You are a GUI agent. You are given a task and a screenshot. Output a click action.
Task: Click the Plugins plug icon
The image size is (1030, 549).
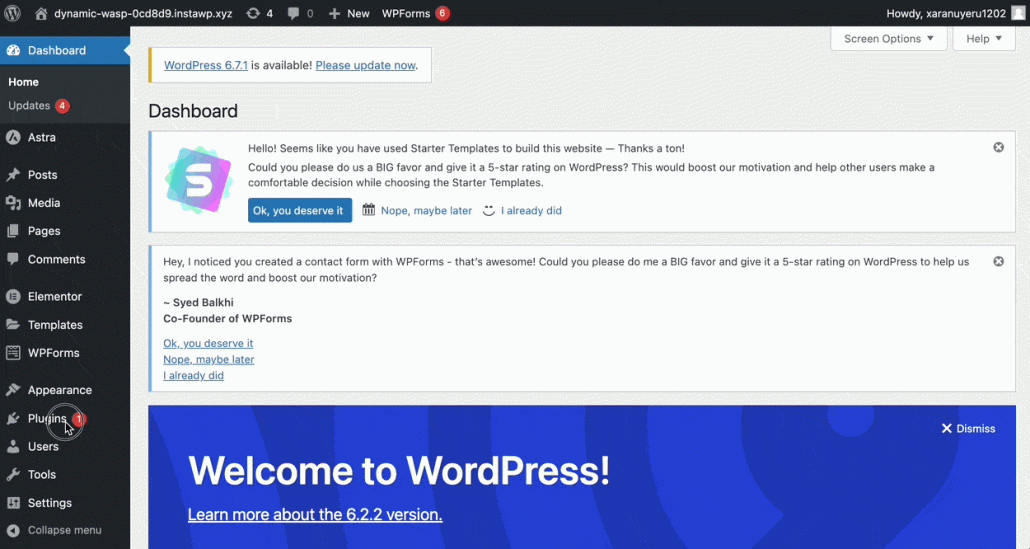click(13, 418)
